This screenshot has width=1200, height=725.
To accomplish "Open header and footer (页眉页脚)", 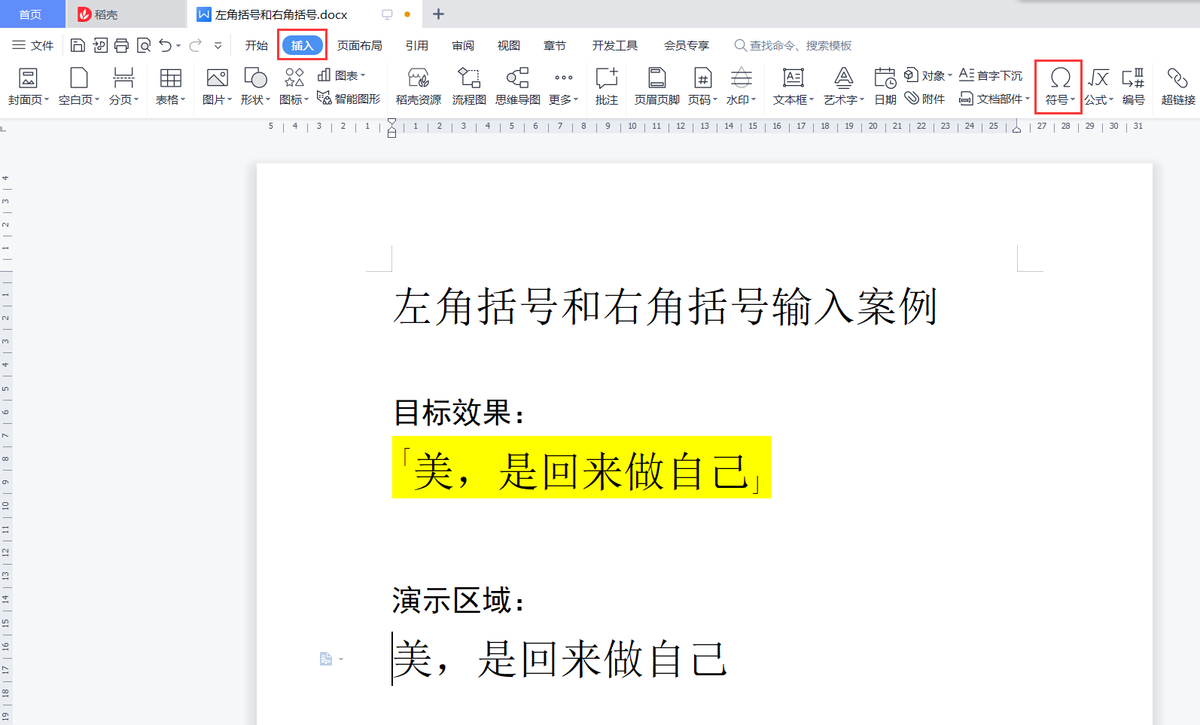I will [657, 87].
